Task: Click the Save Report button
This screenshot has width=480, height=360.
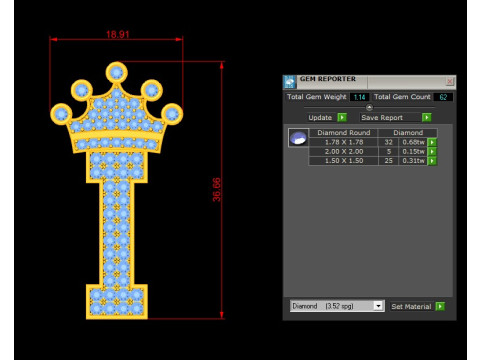Action: (x=390, y=118)
